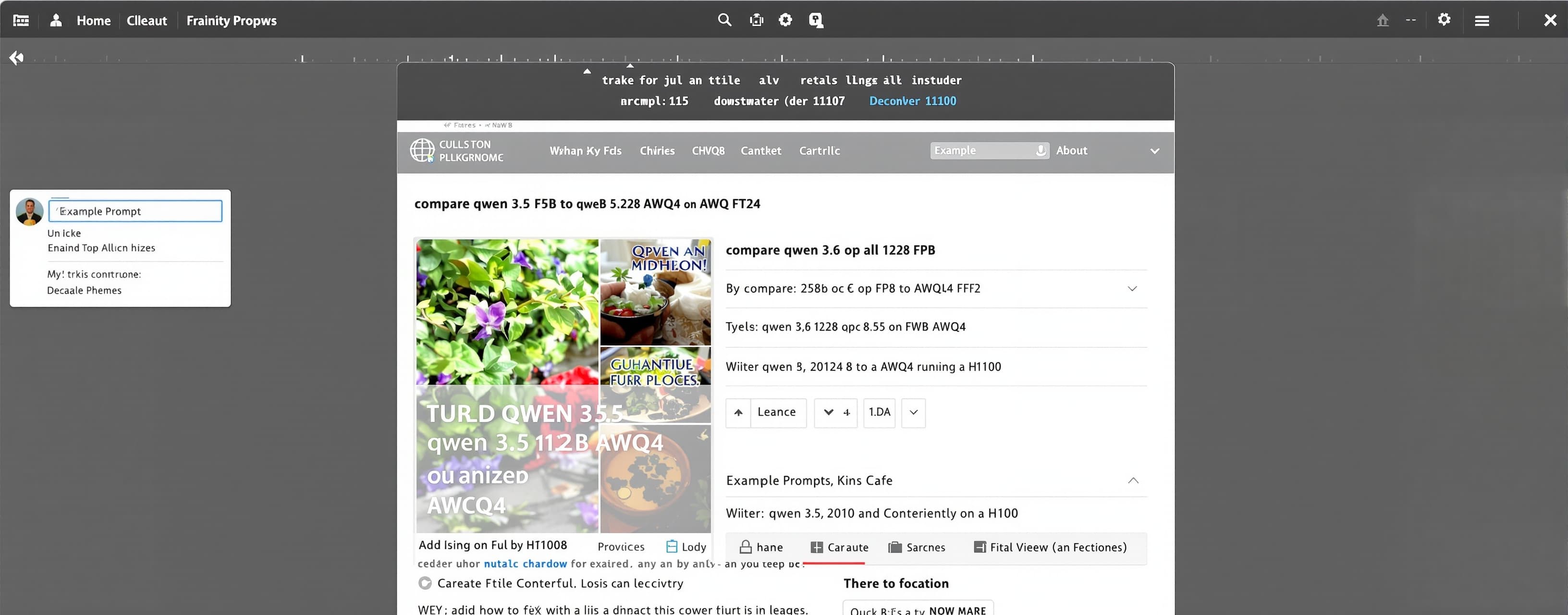Open the CHVQ8 nav item
The height and width of the screenshot is (615, 1568).
click(709, 150)
